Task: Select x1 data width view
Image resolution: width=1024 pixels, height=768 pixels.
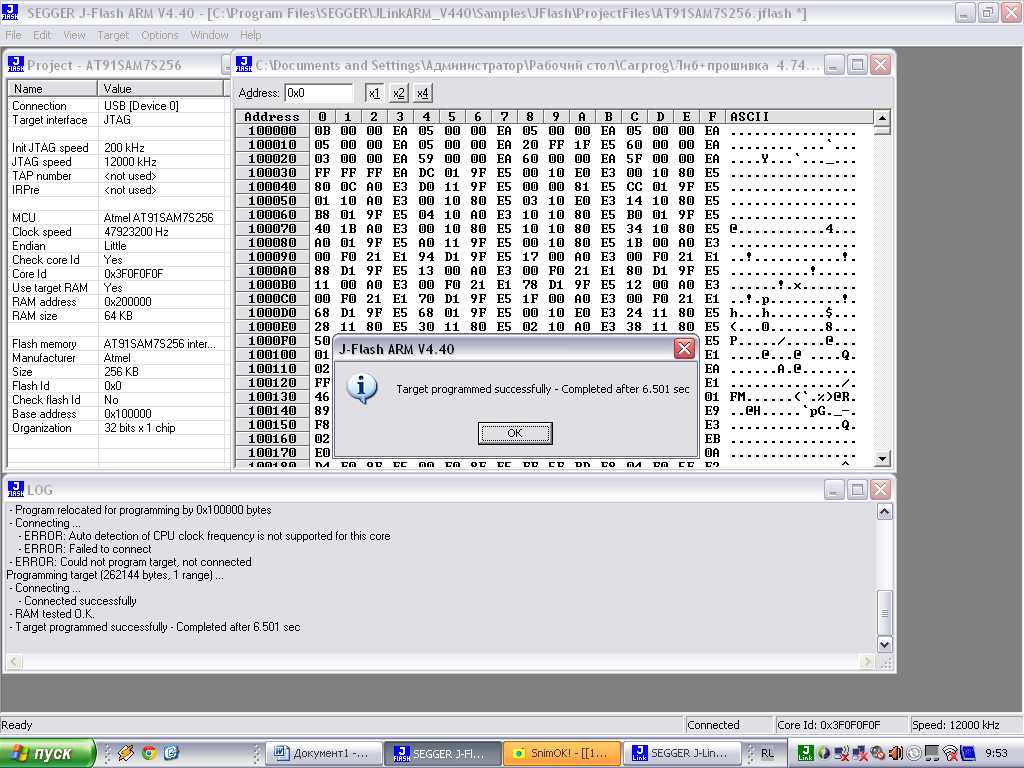Action: coord(374,93)
